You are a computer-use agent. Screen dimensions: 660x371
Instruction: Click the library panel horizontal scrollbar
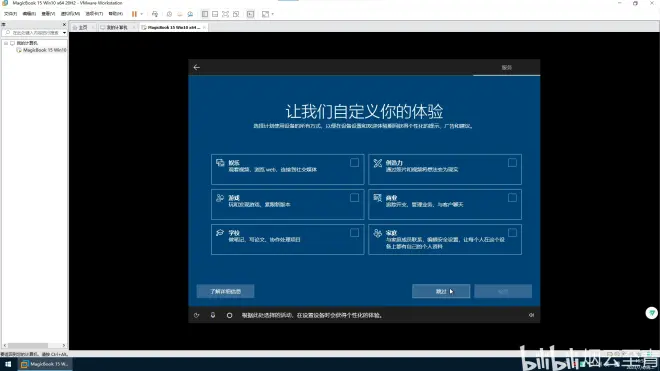point(34,345)
